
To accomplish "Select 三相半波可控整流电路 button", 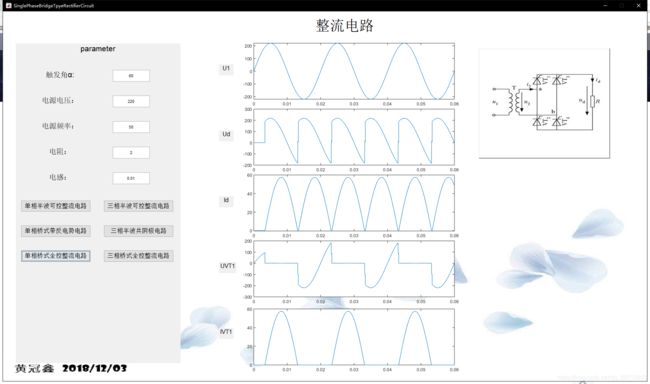I will coord(138,206).
